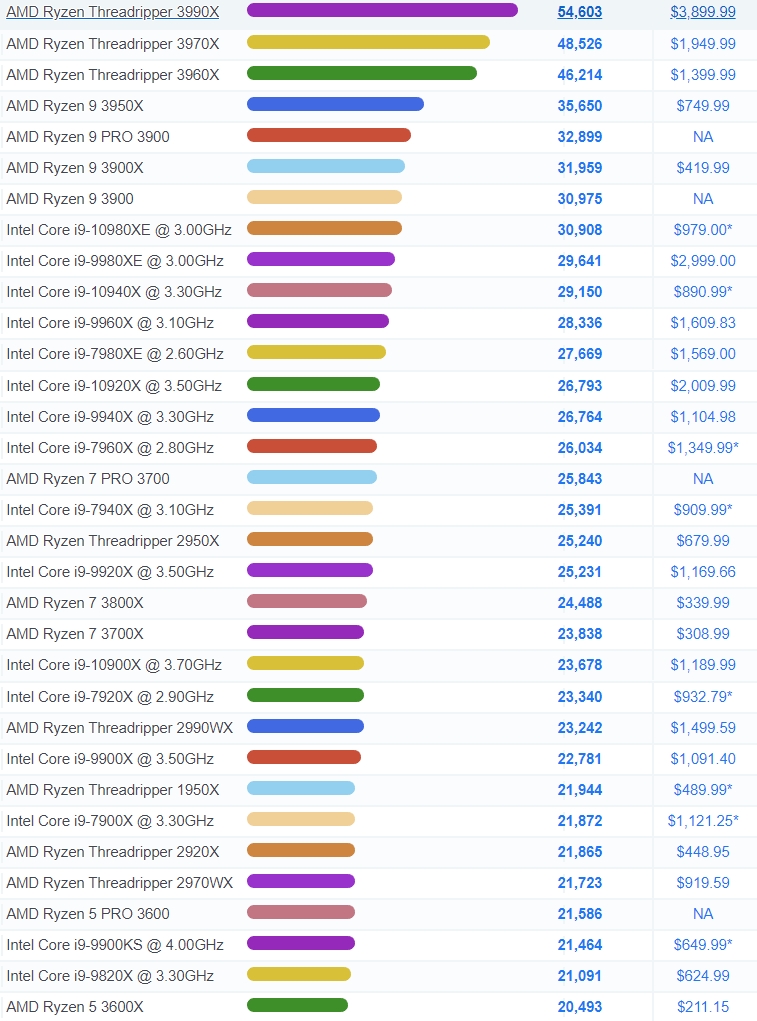757x1021 pixels.
Task: Open the $339.99 price link
Action: (703, 603)
